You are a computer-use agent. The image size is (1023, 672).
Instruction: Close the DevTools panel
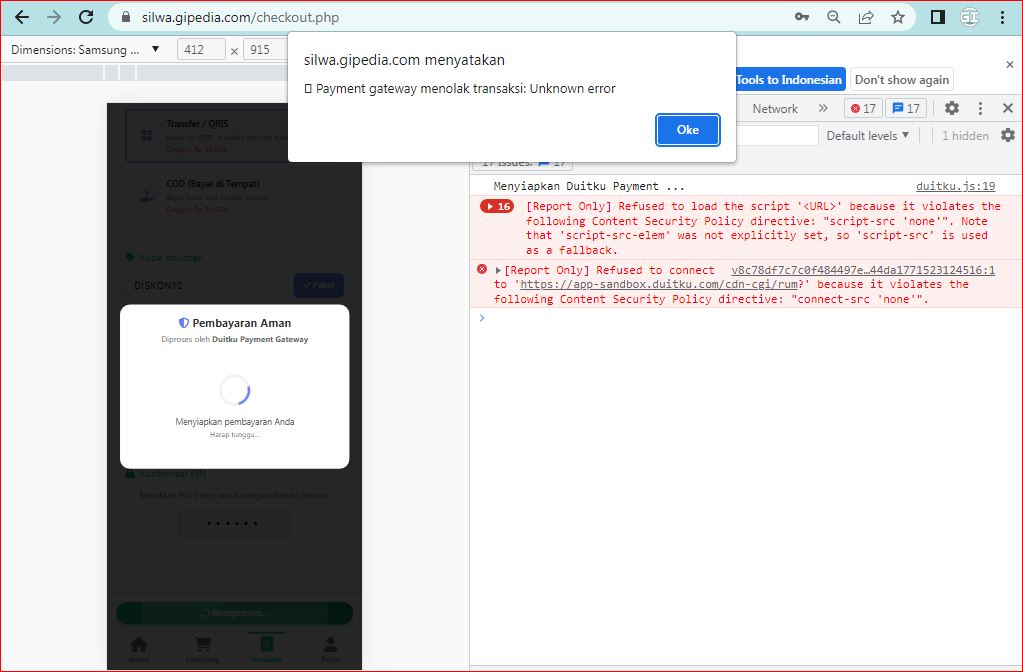pos(1008,108)
